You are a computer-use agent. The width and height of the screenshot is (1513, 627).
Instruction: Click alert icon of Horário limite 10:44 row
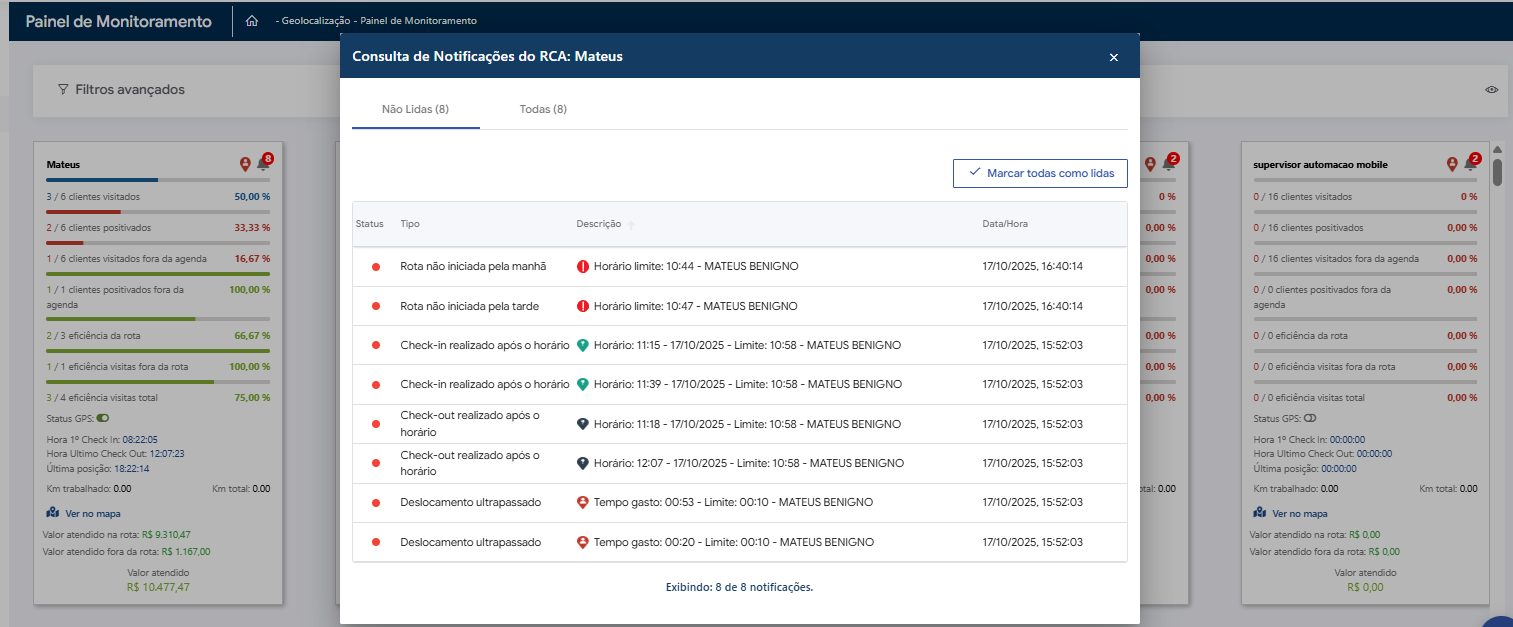point(583,267)
